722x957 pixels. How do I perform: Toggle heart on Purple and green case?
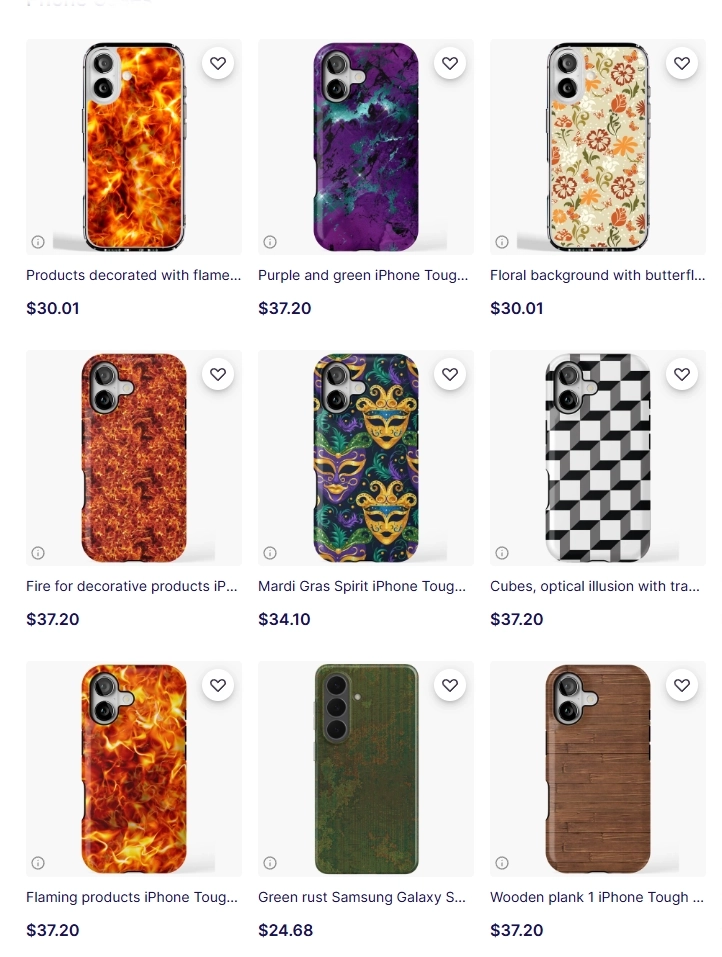click(x=450, y=63)
